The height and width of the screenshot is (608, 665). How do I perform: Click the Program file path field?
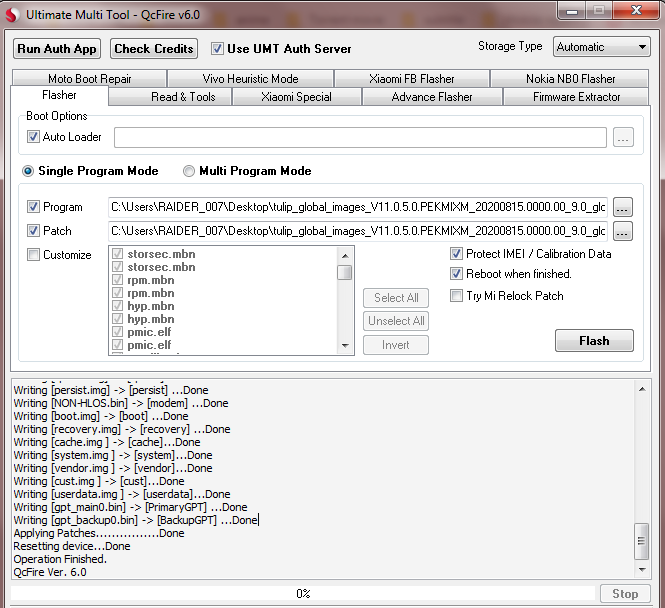[358, 207]
